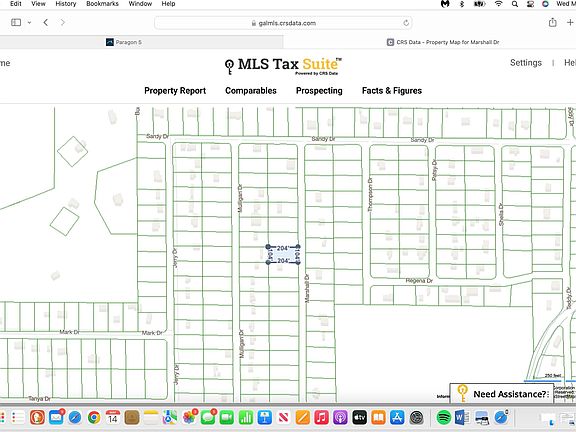The width and height of the screenshot is (576, 432).
Task: Click the Safari sidebar toggle icon
Action: click(x=16, y=22)
